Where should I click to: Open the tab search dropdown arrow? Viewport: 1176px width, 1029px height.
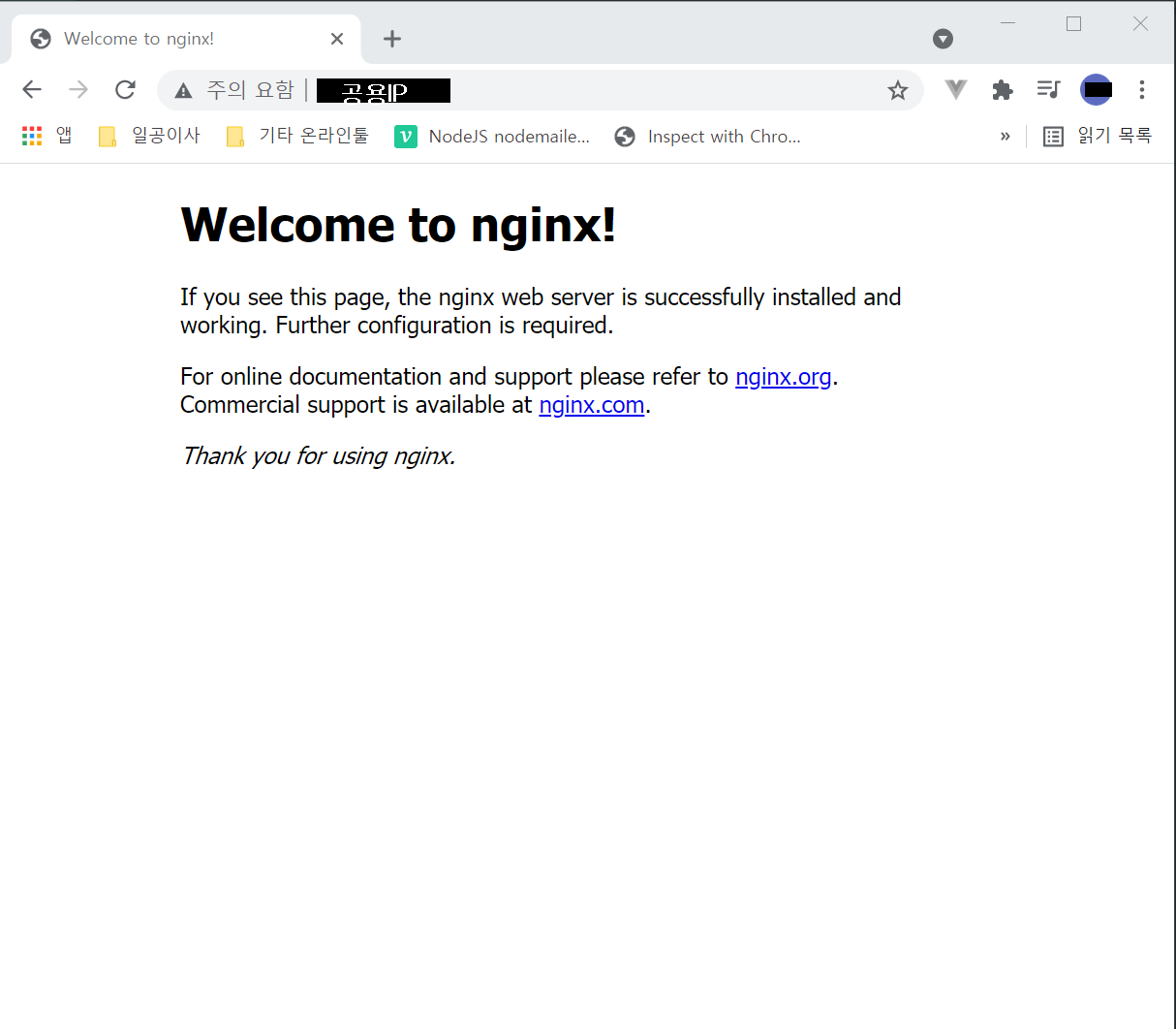pyautogui.click(x=943, y=39)
